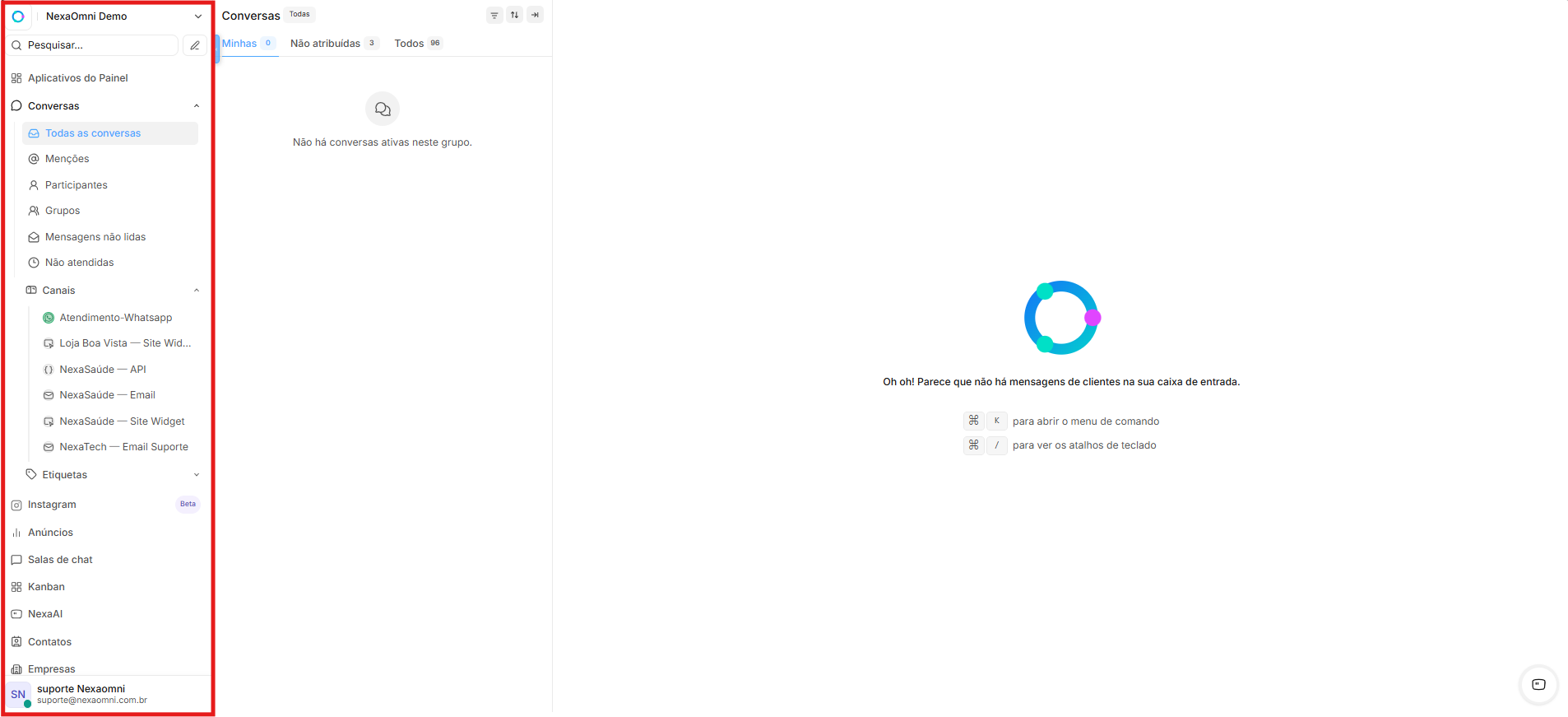The width and height of the screenshot is (1568, 717).
Task: Switch to the Não atribuídas tab
Action: (x=333, y=44)
